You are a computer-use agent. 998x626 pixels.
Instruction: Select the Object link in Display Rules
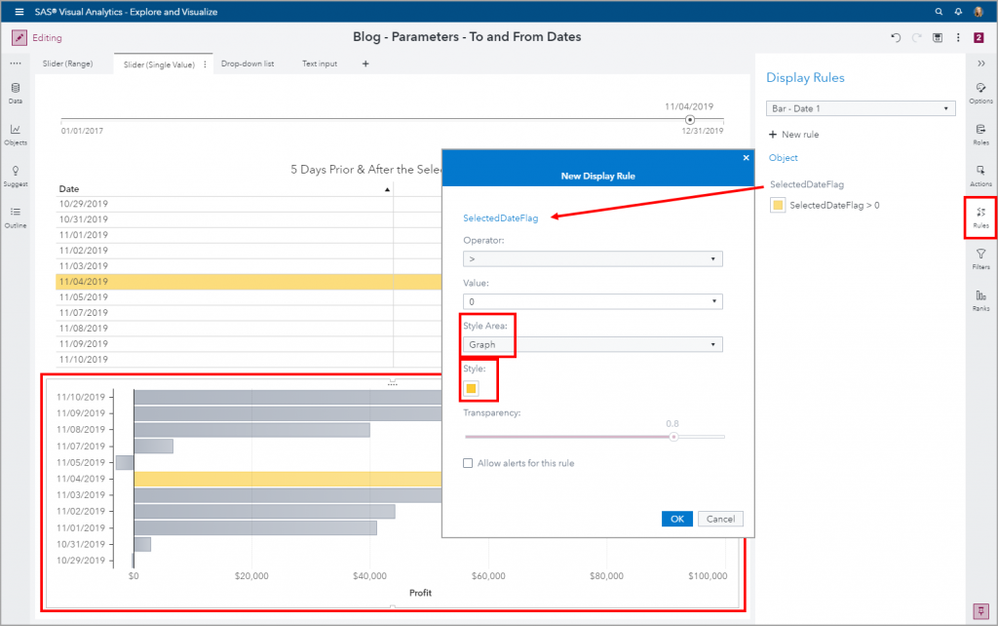coord(783,158)
